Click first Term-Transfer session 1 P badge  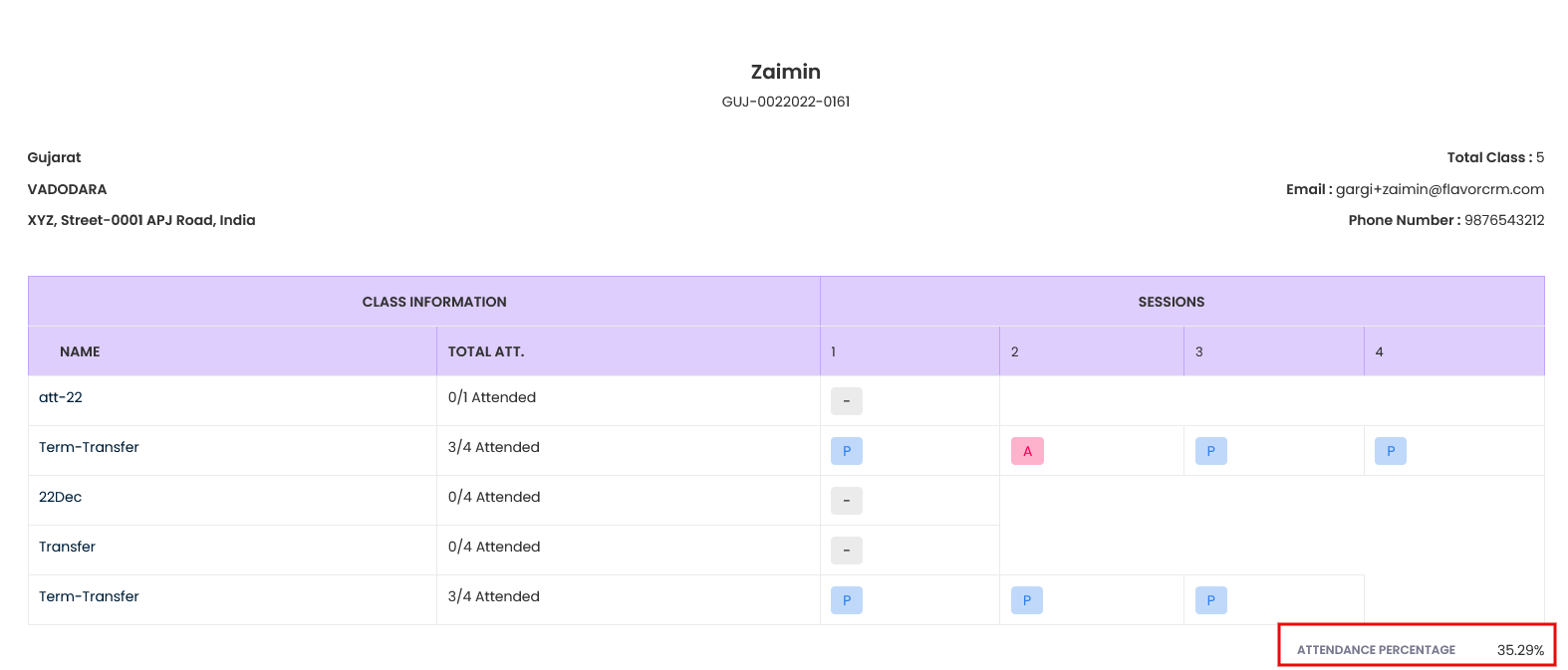click(x=847, y=451)
